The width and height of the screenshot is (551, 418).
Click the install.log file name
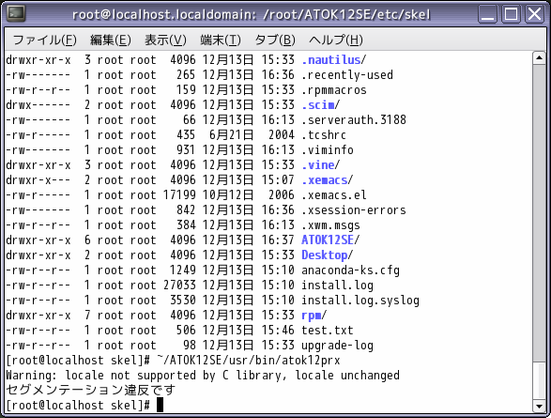[337, 286]
